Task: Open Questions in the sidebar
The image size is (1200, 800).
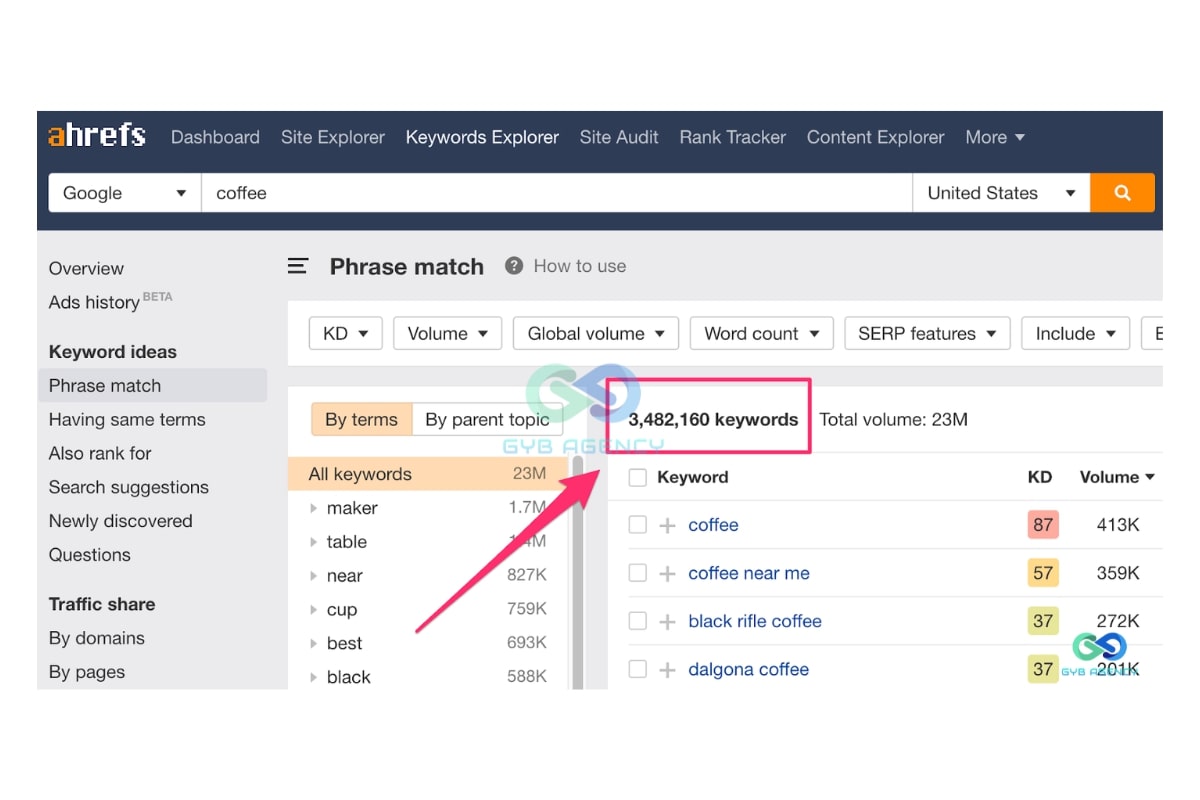Action: pos(90,555)
